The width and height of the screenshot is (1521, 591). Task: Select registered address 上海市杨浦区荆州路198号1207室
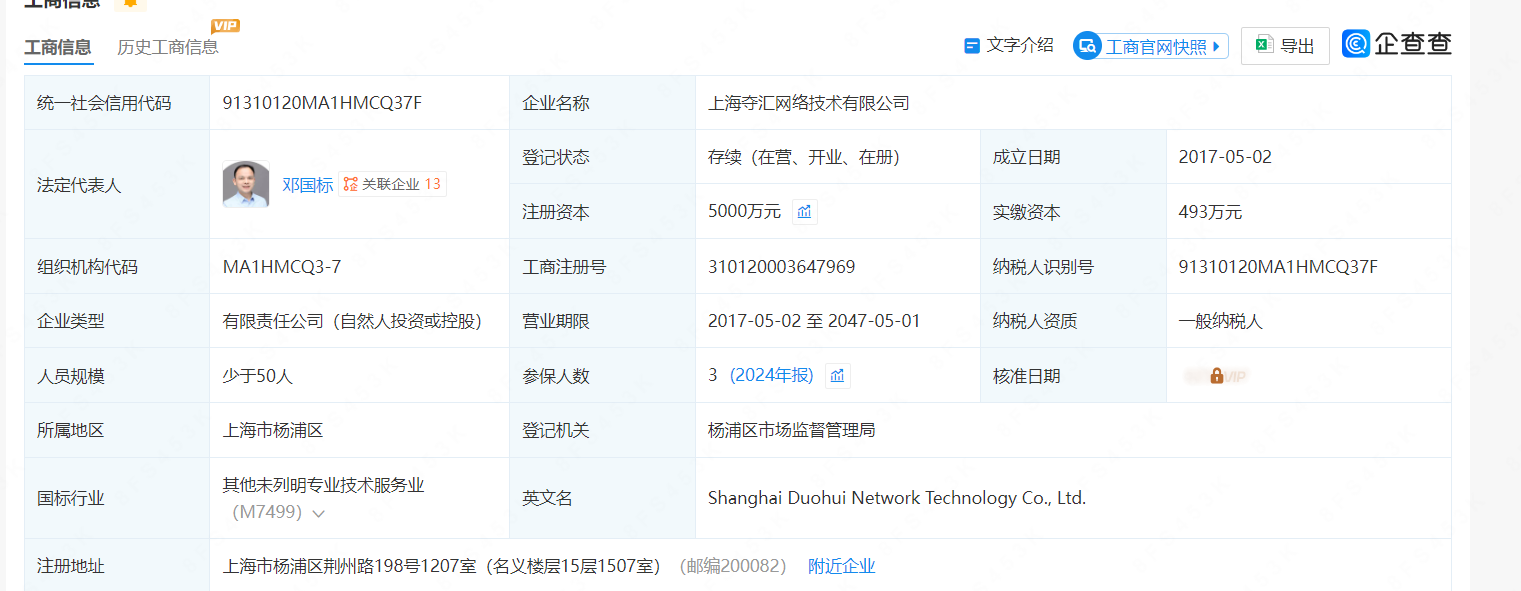click(x=348, y=566)
